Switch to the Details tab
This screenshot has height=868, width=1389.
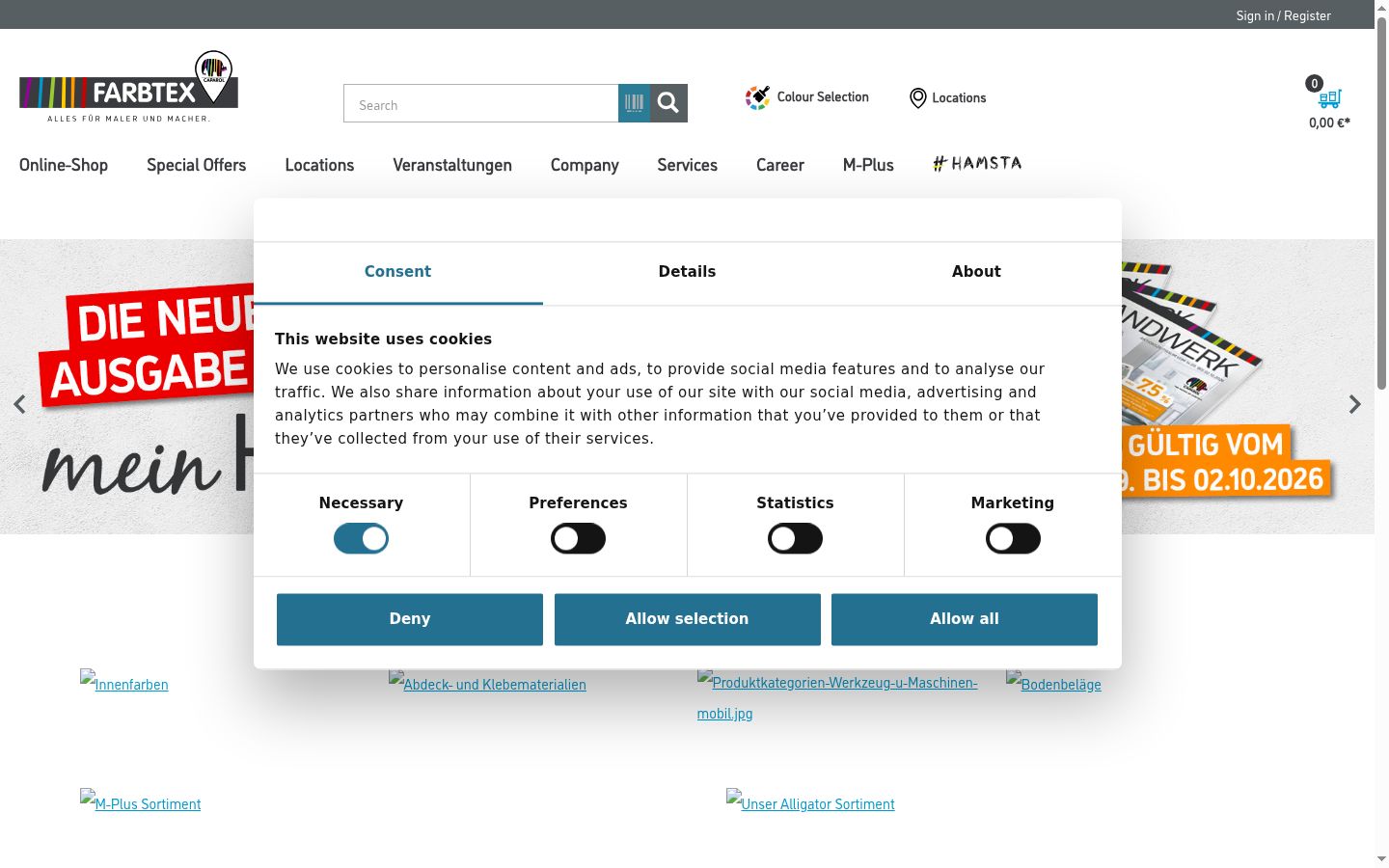(687, 272)
